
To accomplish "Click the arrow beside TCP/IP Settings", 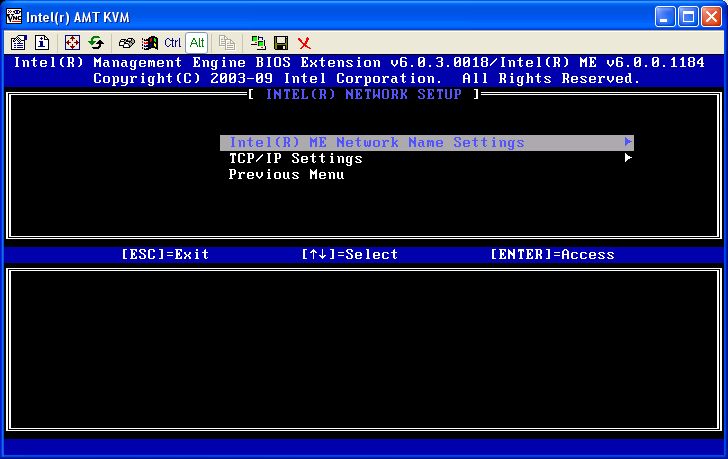I will click(628, 158).
